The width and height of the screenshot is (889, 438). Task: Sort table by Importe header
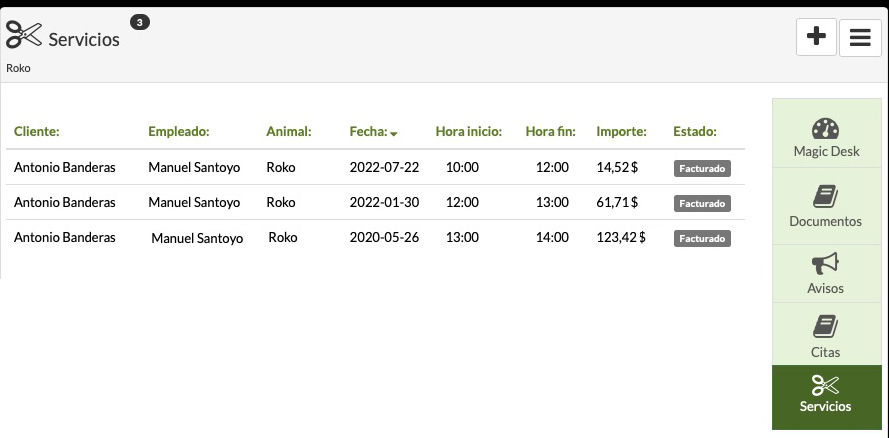click(x=621, y=131)
